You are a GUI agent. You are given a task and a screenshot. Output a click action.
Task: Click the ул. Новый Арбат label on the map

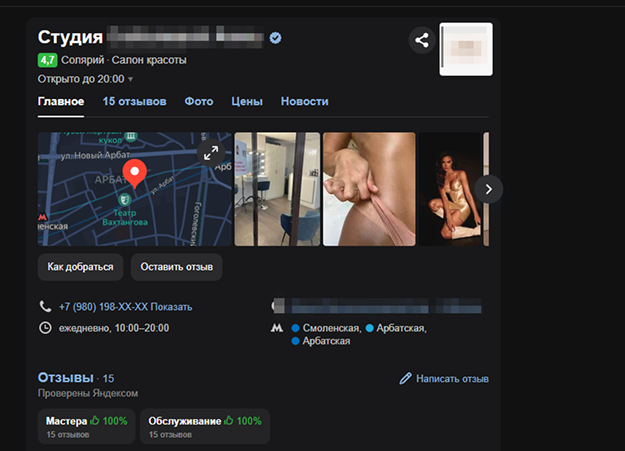point(95,155)
